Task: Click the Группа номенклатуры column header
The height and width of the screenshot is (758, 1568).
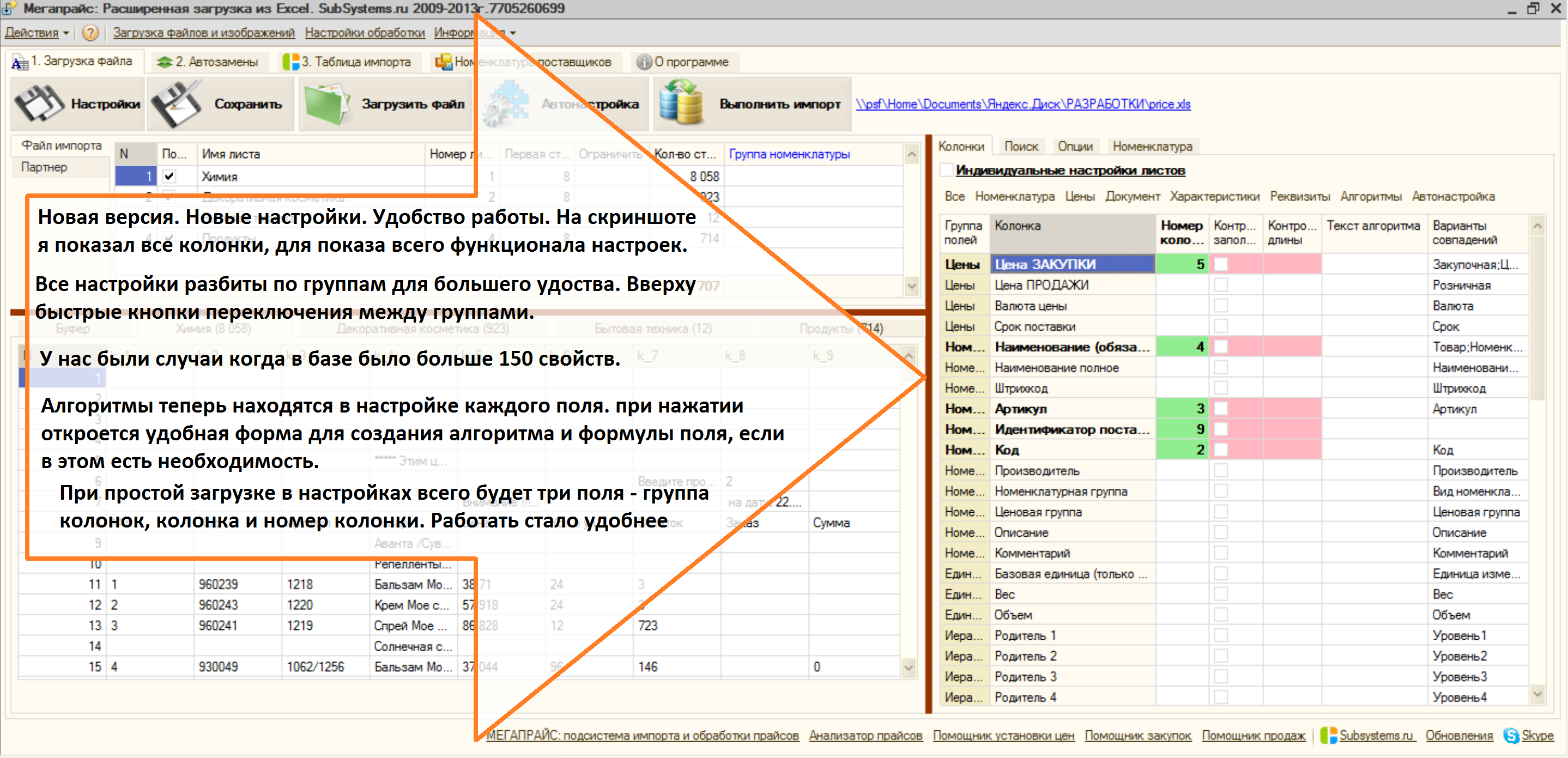Action: [x=813, y=155]
